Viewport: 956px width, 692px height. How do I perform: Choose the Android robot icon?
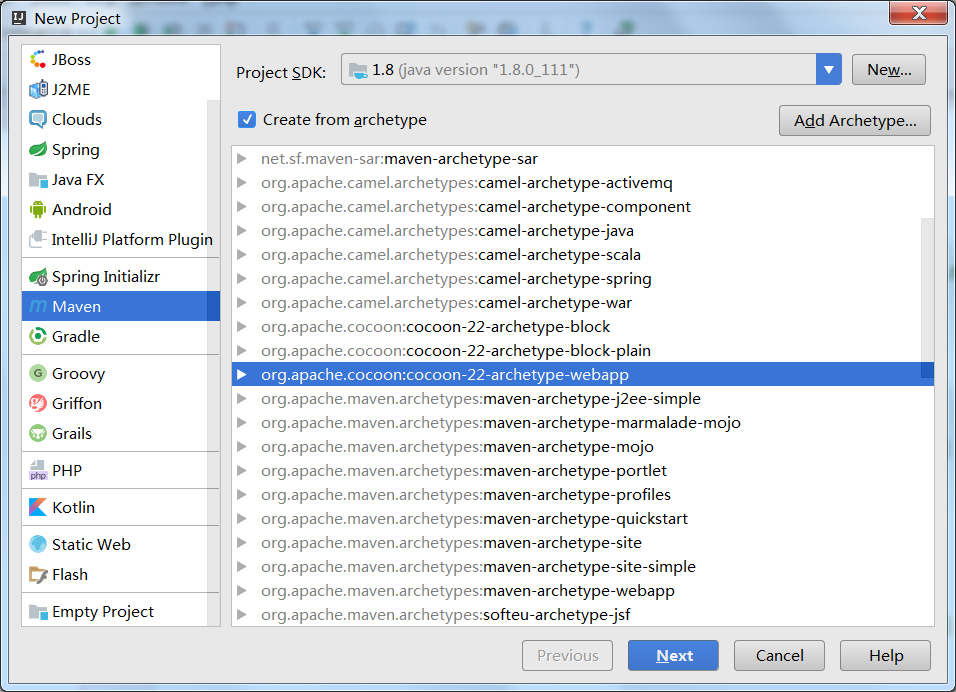(38, 209)
